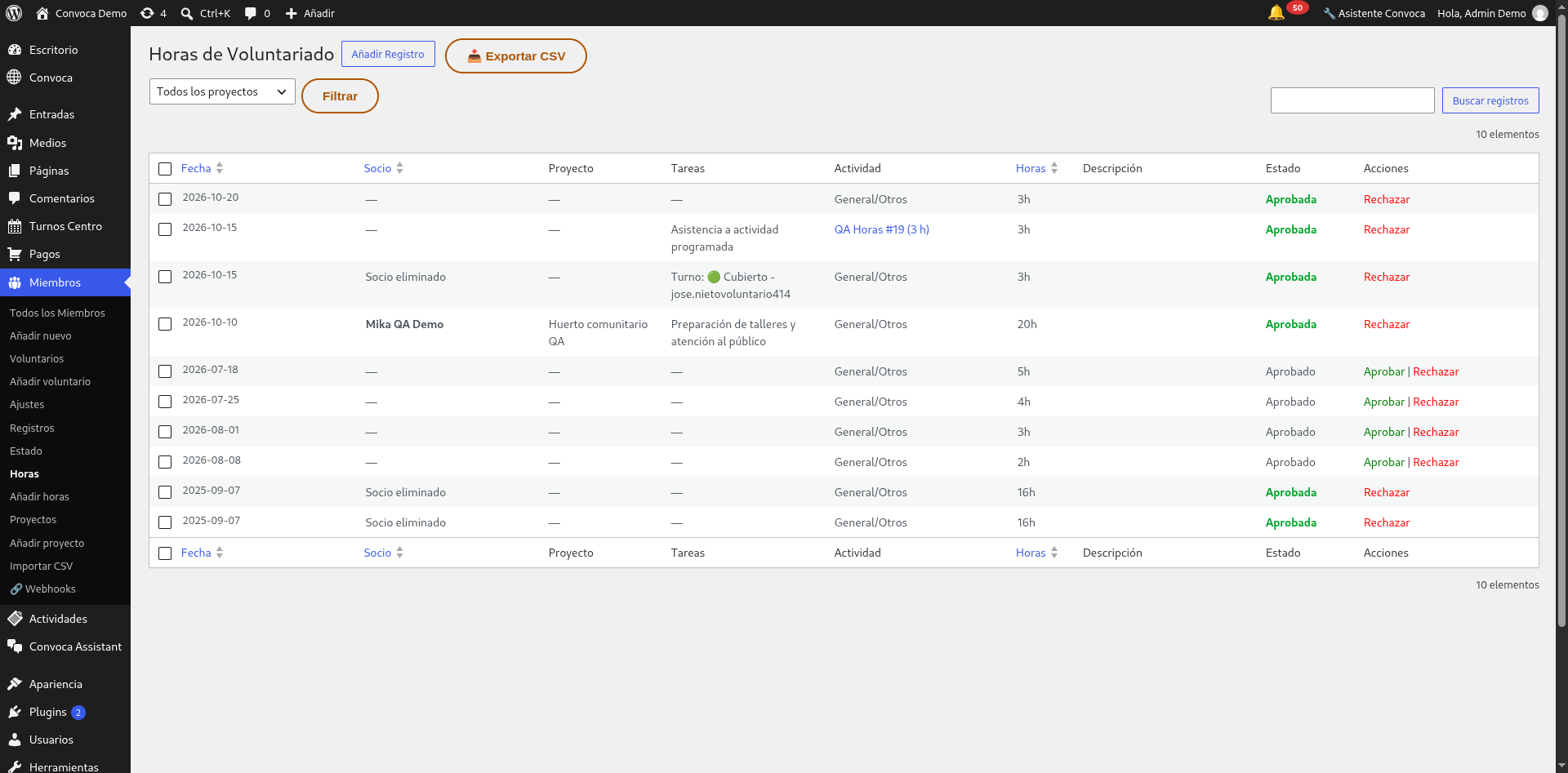The width and height of the screenshot is (1568, 773).
Task: Toggle the select-all checkbox in the table header
Action: 165,169
